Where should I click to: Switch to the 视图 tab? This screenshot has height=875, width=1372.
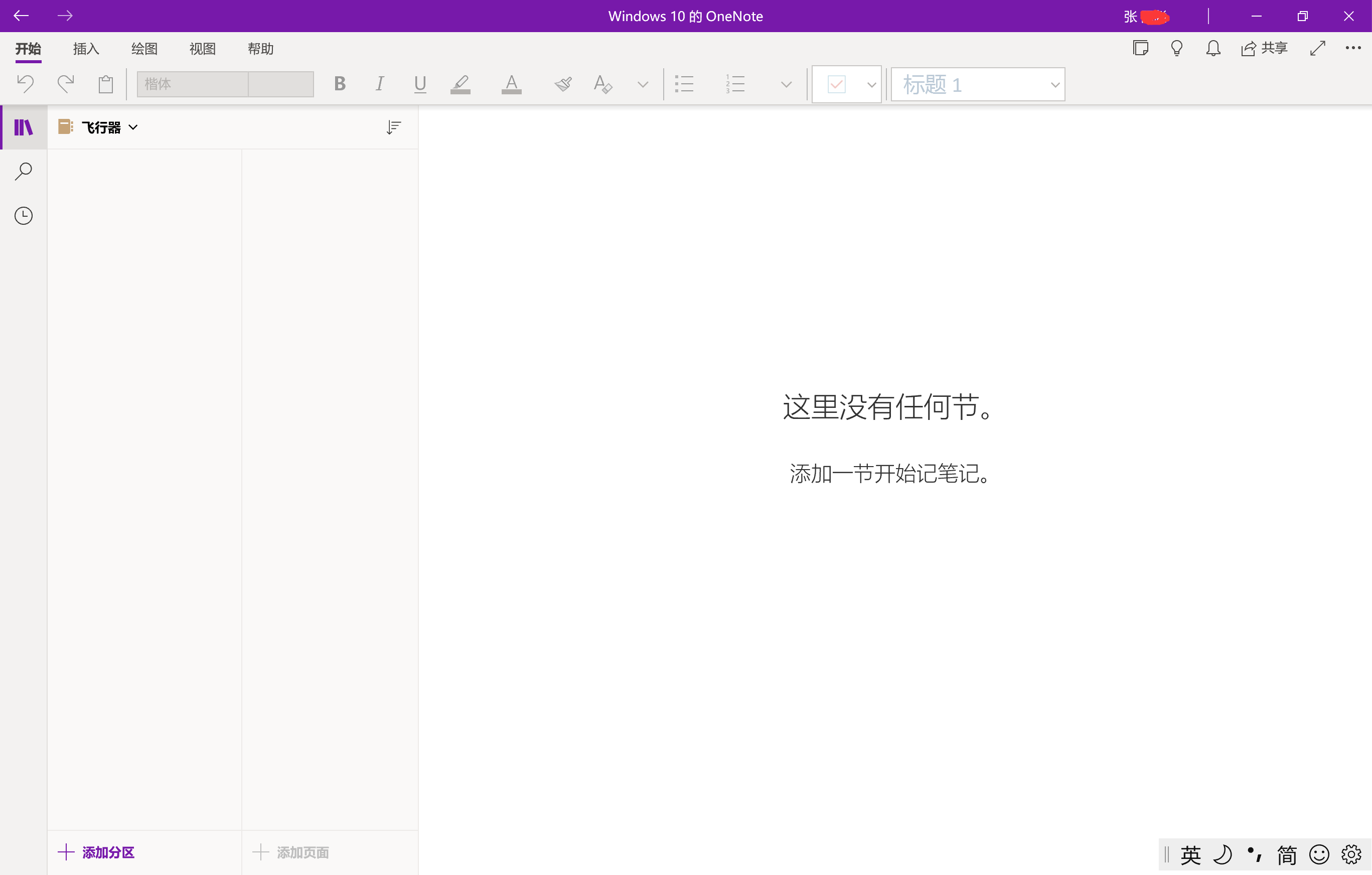[x=202, y=49]
